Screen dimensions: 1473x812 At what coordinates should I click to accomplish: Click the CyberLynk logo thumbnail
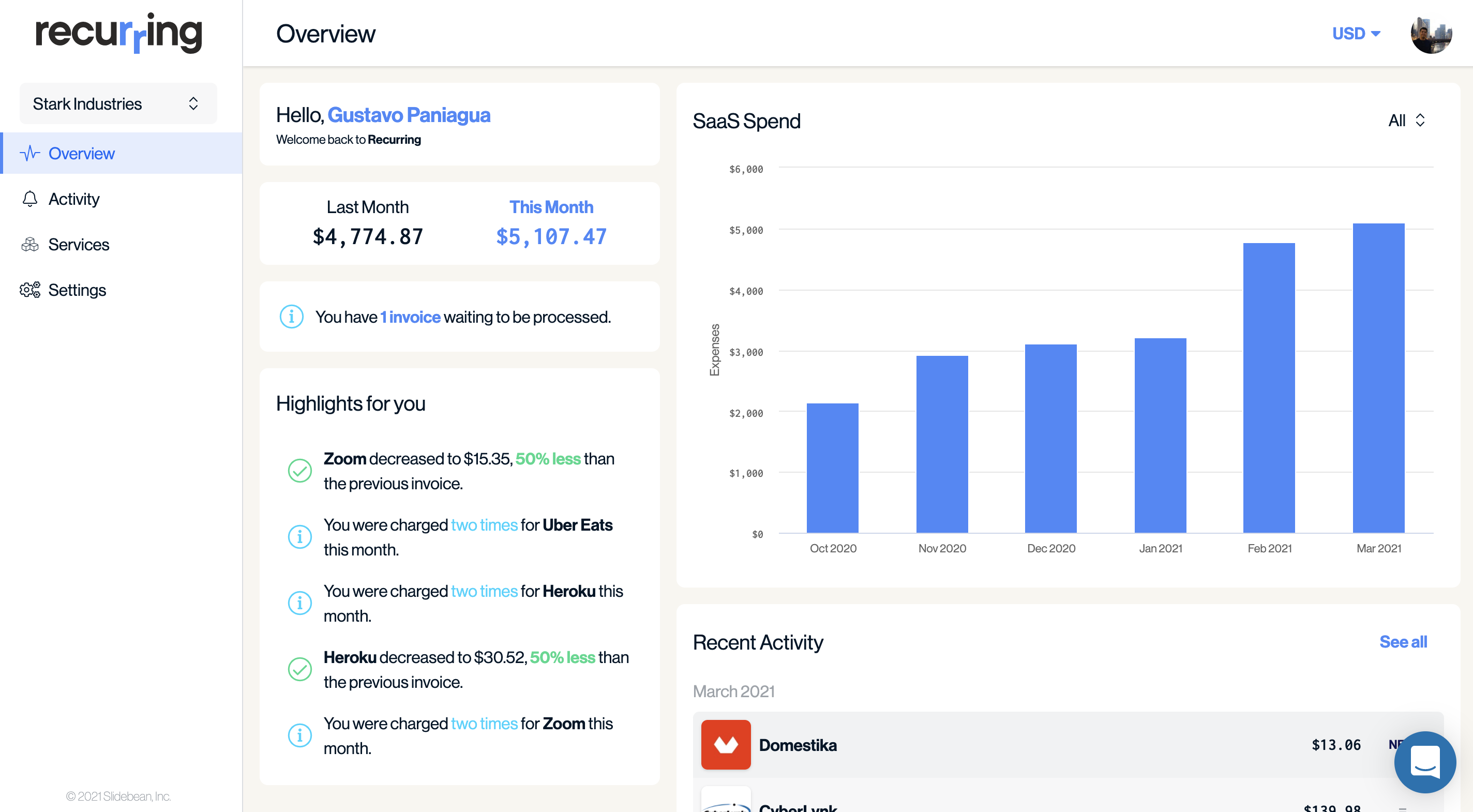click(x=726, y=804)
